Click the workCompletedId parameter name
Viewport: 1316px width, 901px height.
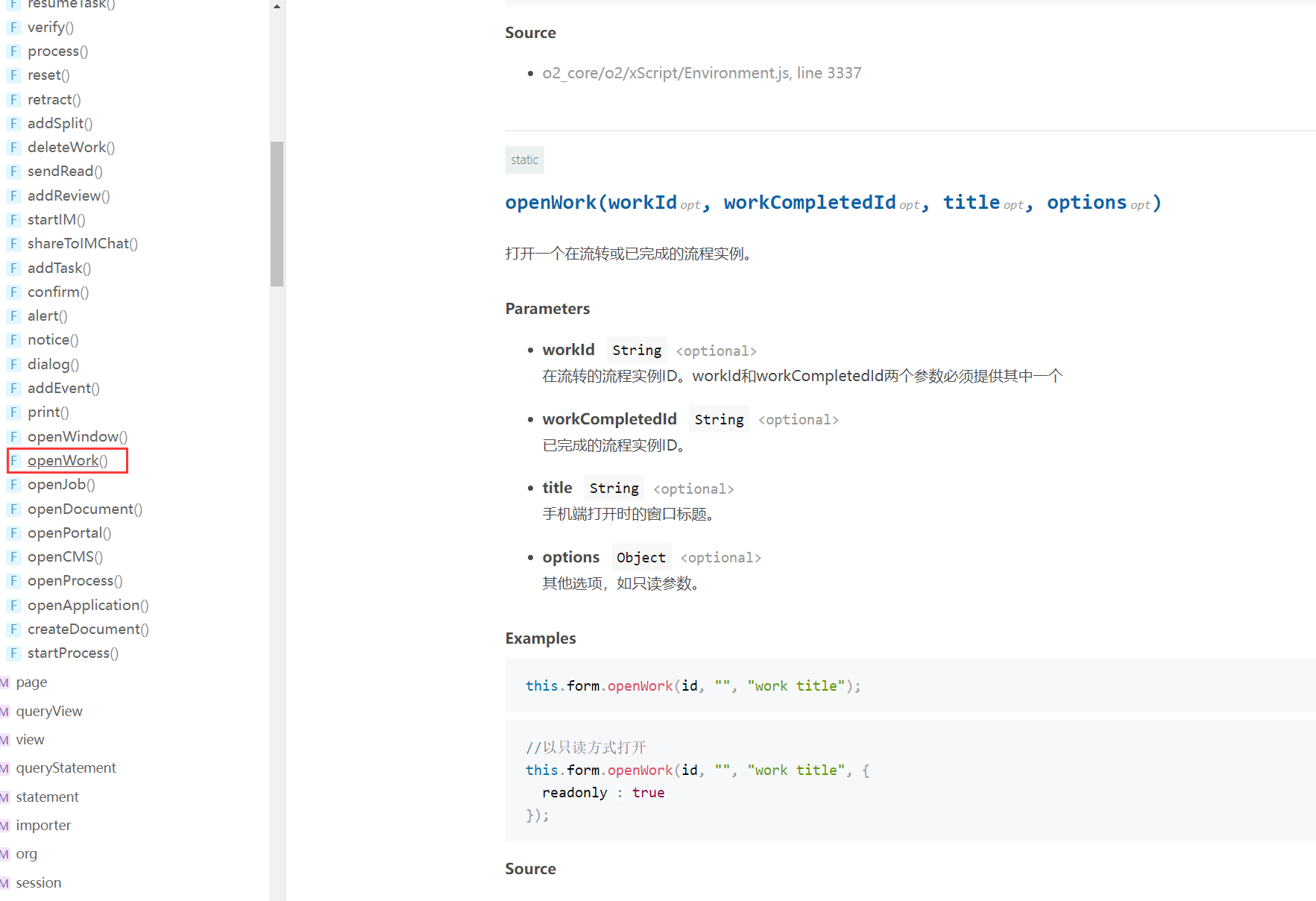click(x=610, y=419)
